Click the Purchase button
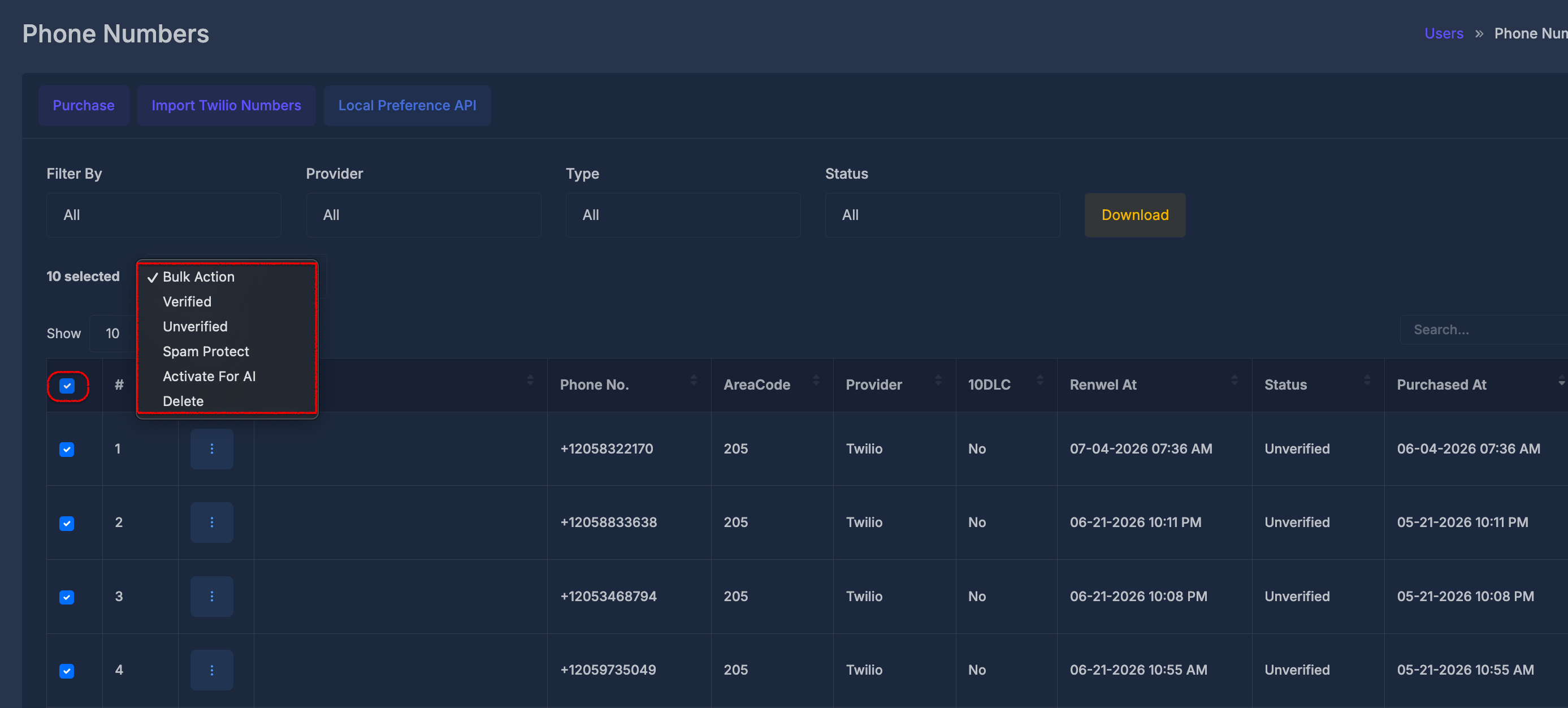 coord(84,105)
